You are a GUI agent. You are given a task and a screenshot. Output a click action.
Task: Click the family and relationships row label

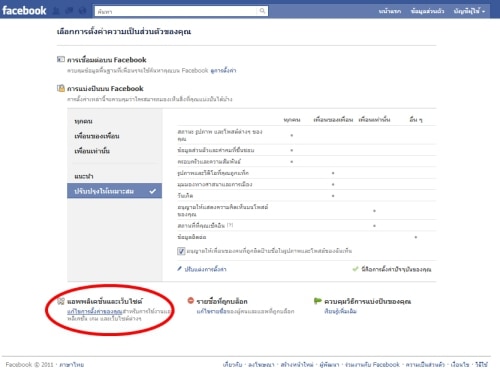[x=209, y=162]
